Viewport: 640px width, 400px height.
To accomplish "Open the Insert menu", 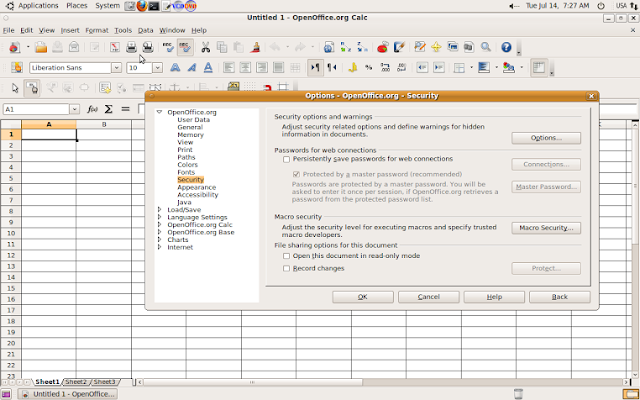I will (x=70, y=30).
